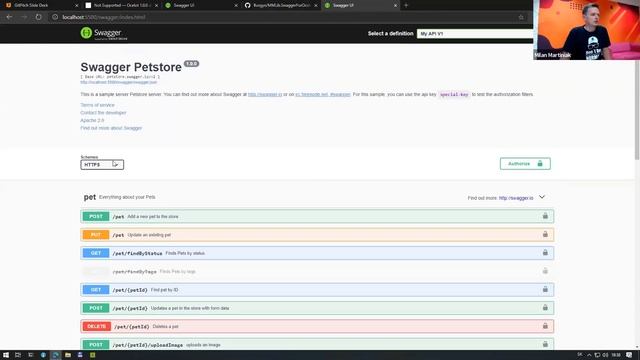
Task: Expand PUT /pet Update an existing pet
Action: click(x=317, y=235)
